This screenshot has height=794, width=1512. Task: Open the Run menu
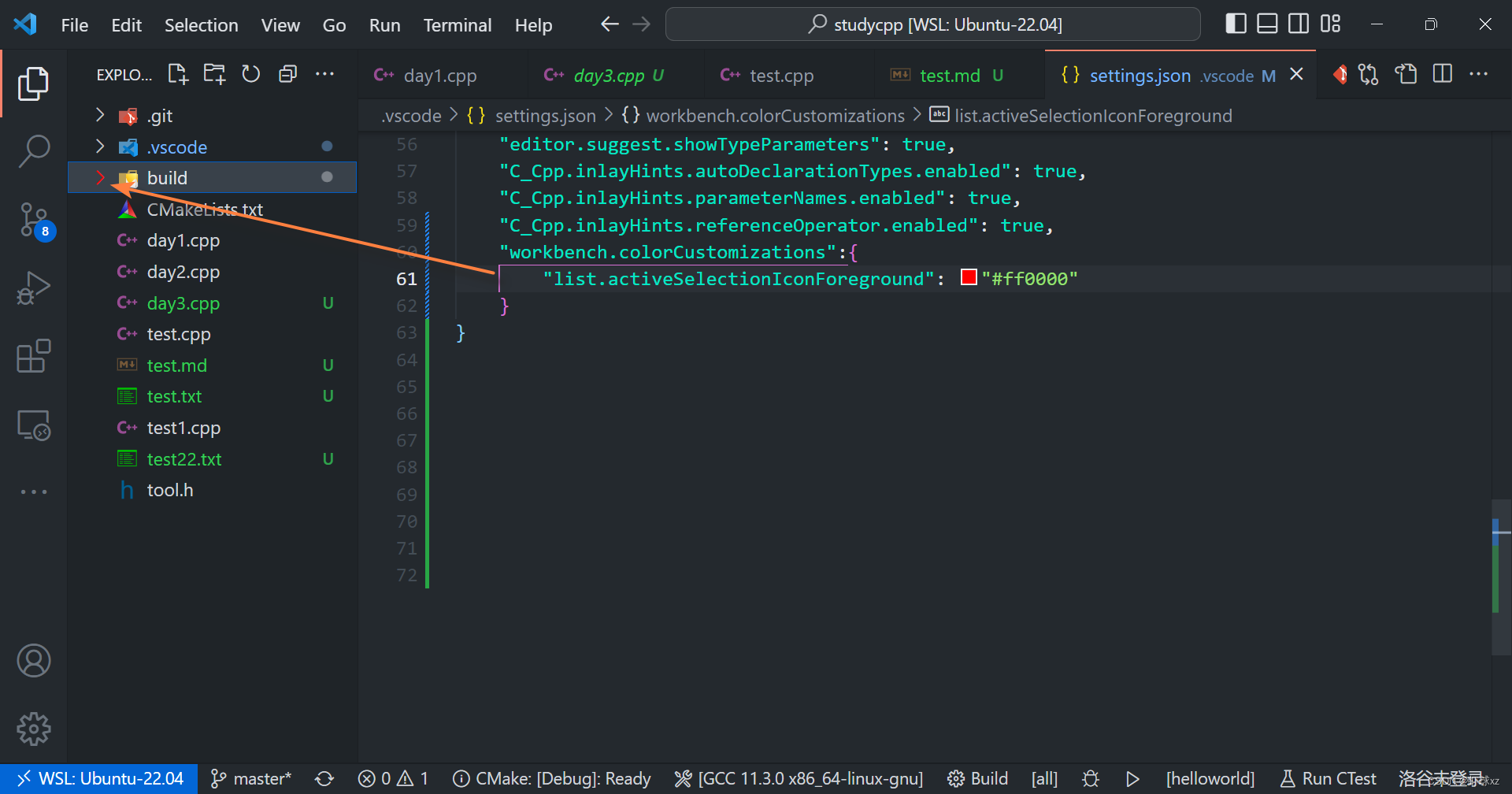click(384, 25)
